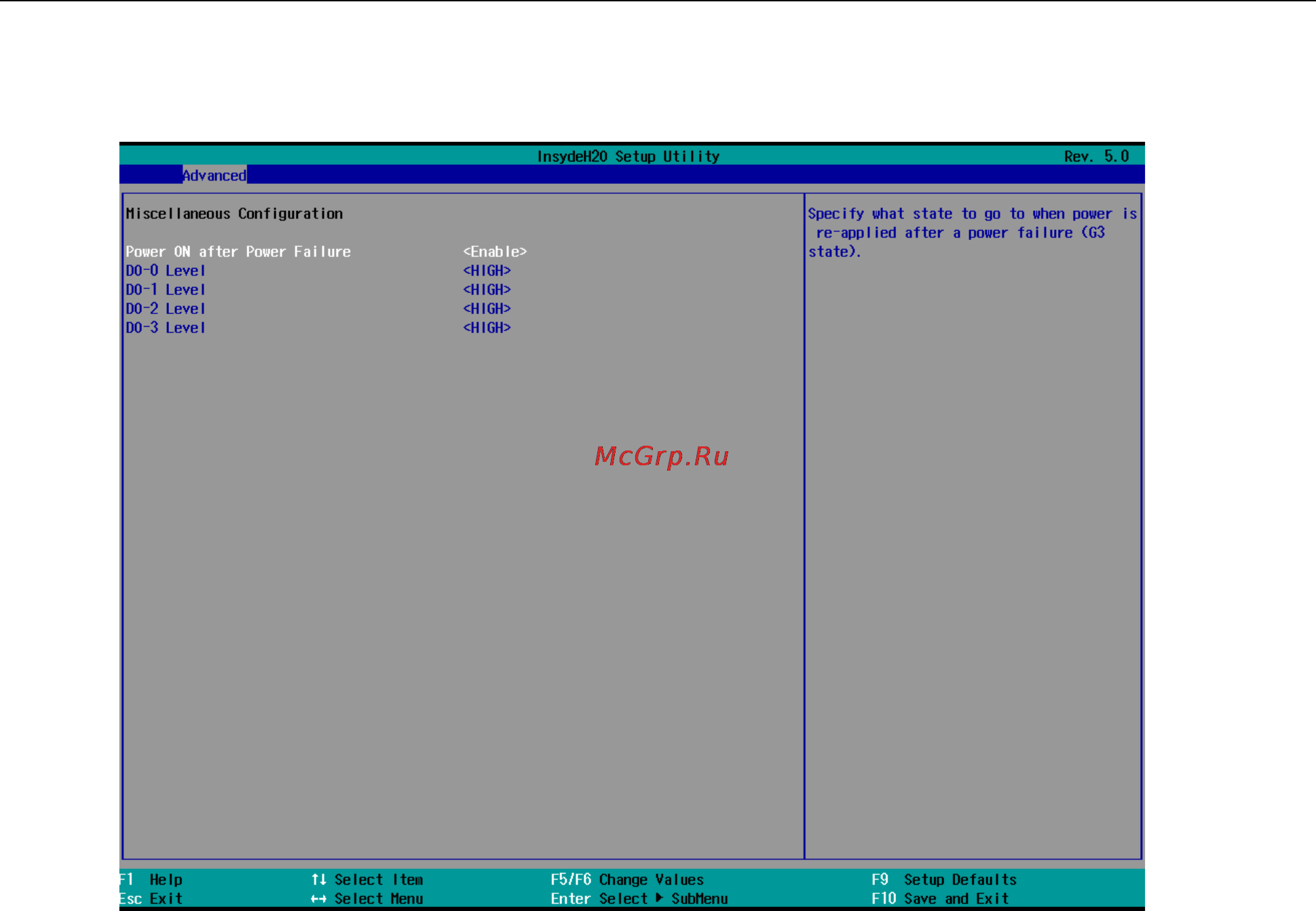Click the F1 Help hint
The height and width of the screenshot is (911, 1316).
click(151, 880)
